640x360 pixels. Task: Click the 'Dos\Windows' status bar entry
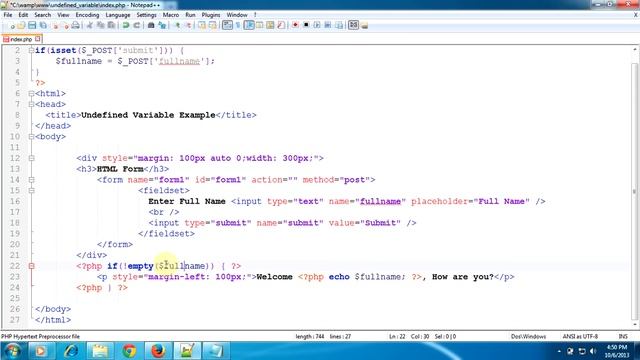click(528, 336)
